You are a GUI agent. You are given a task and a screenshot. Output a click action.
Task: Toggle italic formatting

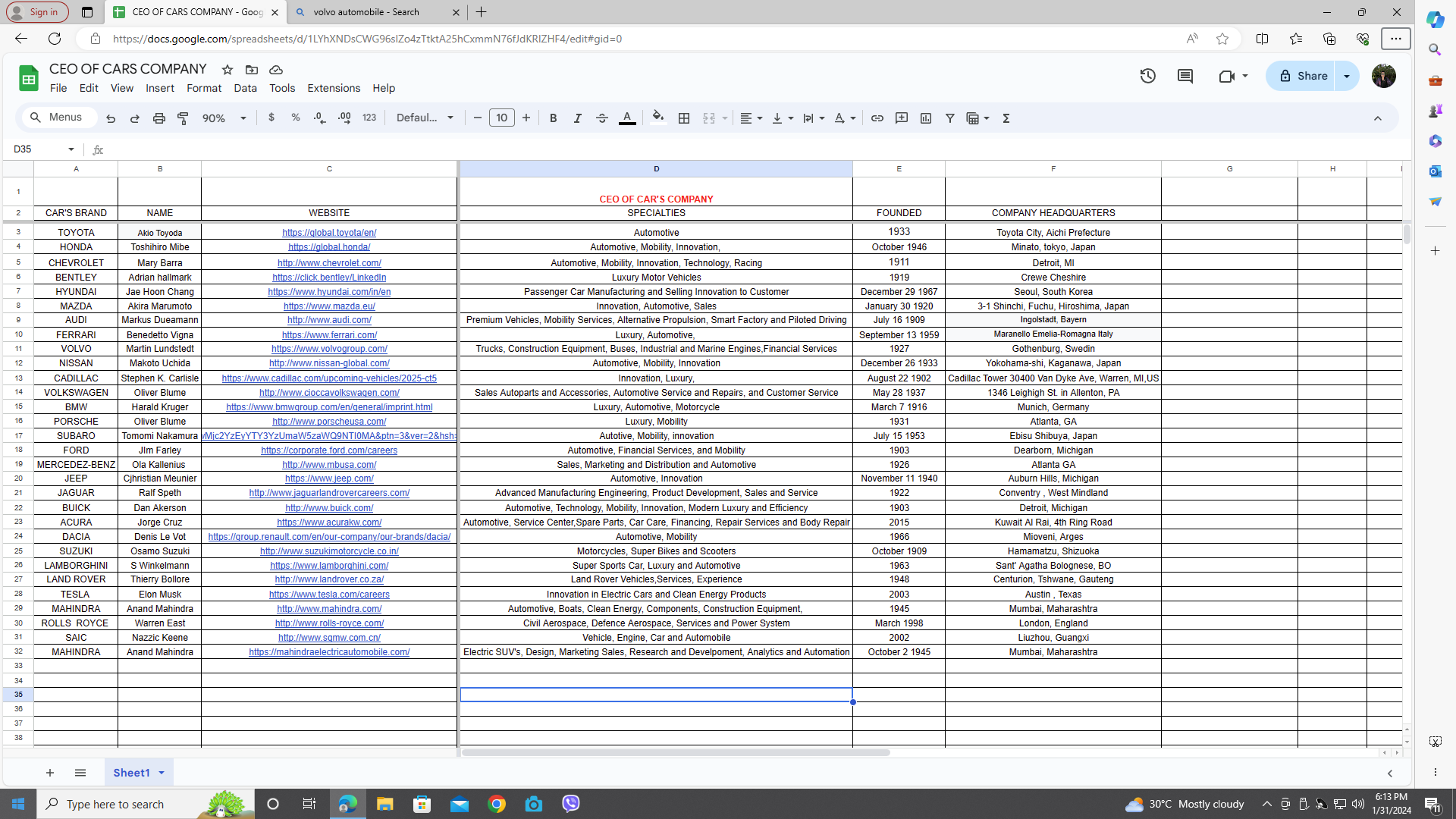click(x=577, y=118)
